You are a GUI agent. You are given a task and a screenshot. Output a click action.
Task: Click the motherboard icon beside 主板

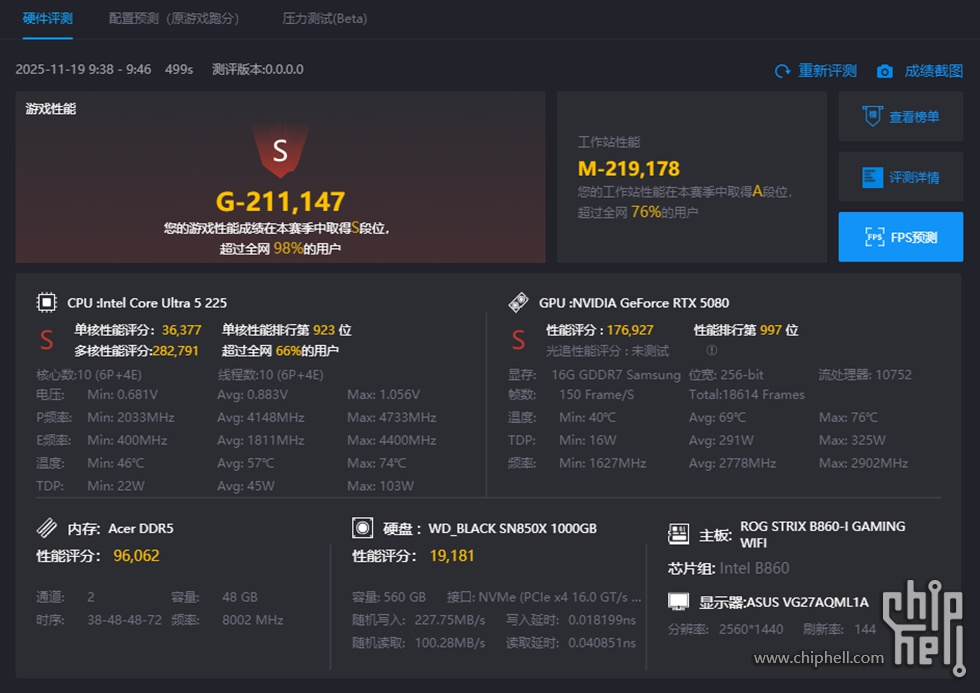pos(678,535)
